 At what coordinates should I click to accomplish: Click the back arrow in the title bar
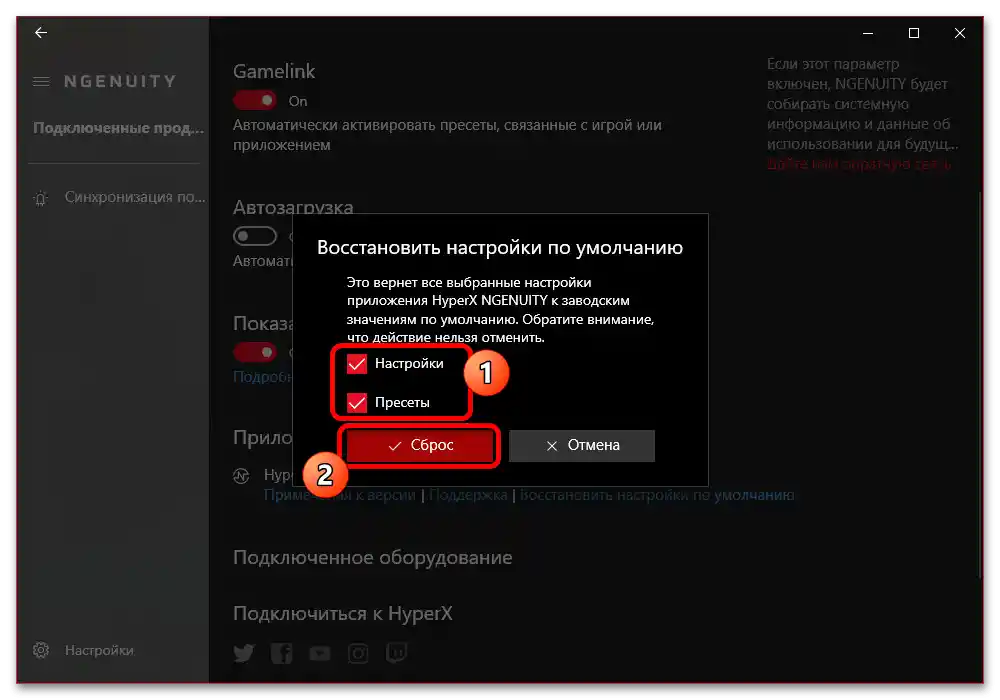[x=41, y=33]
